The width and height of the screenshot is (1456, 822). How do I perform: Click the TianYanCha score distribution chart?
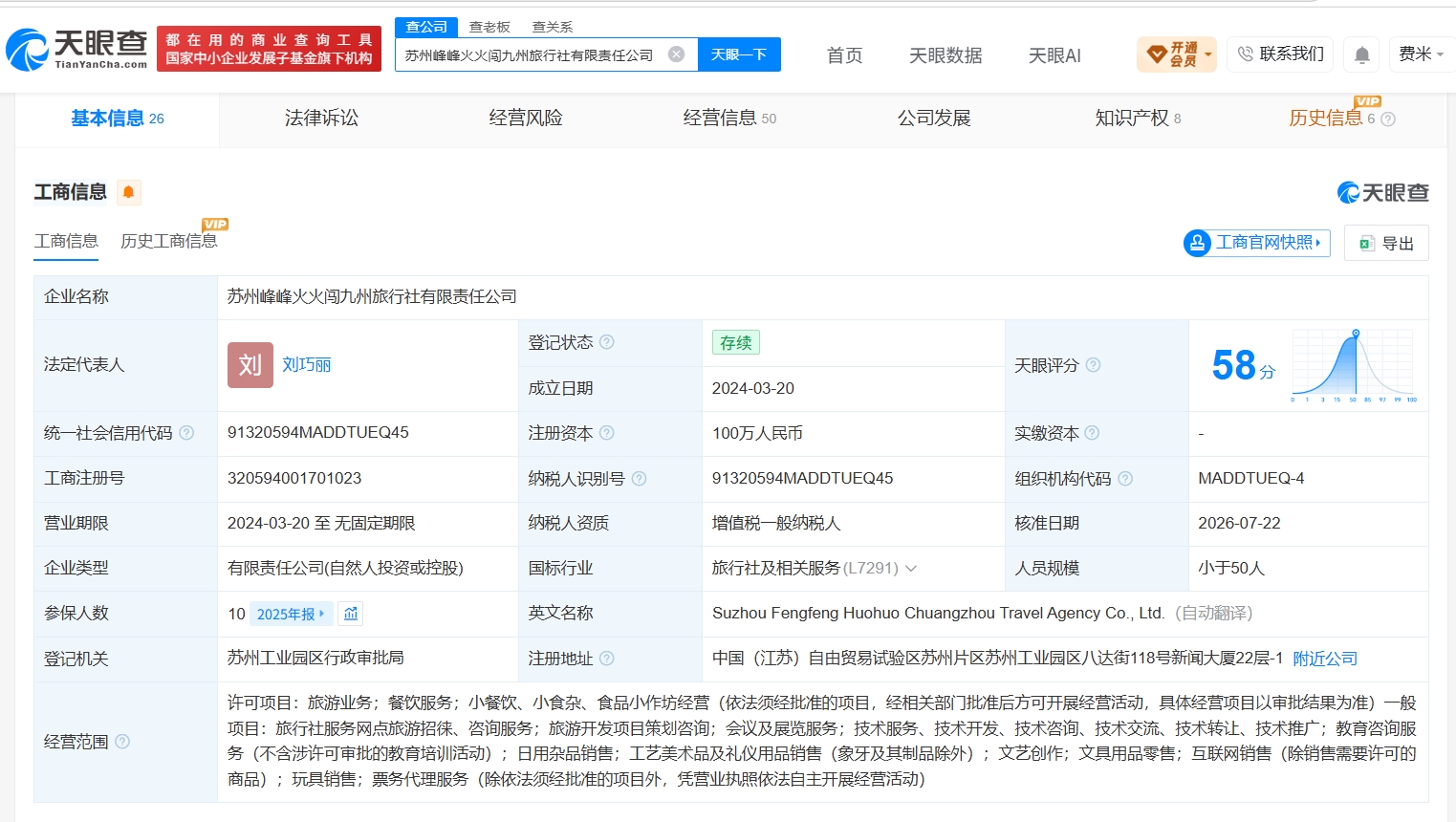tap(1354, 365)
